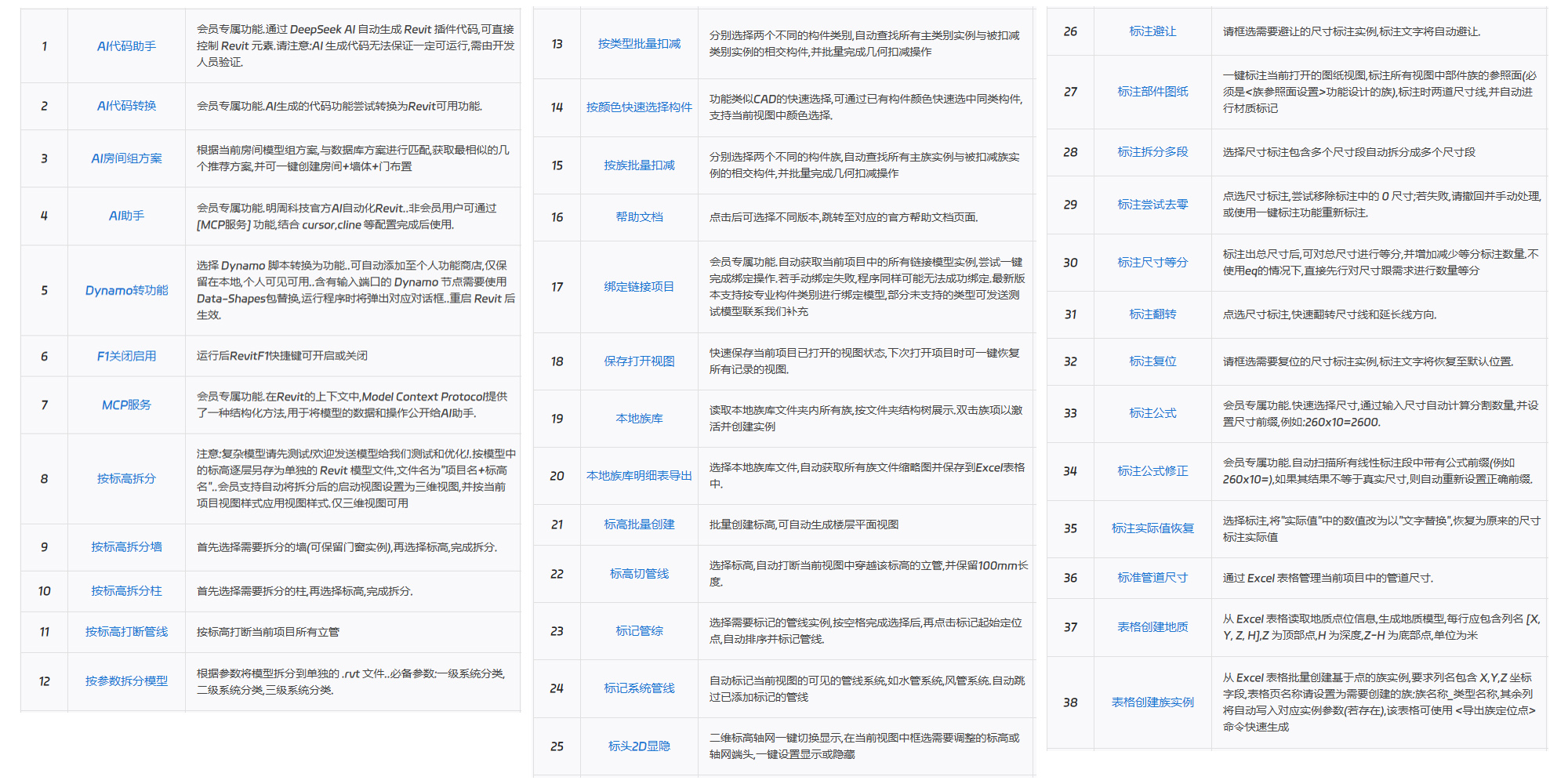
Task: Click the row number 38 cell
Action: [1070, 702]
